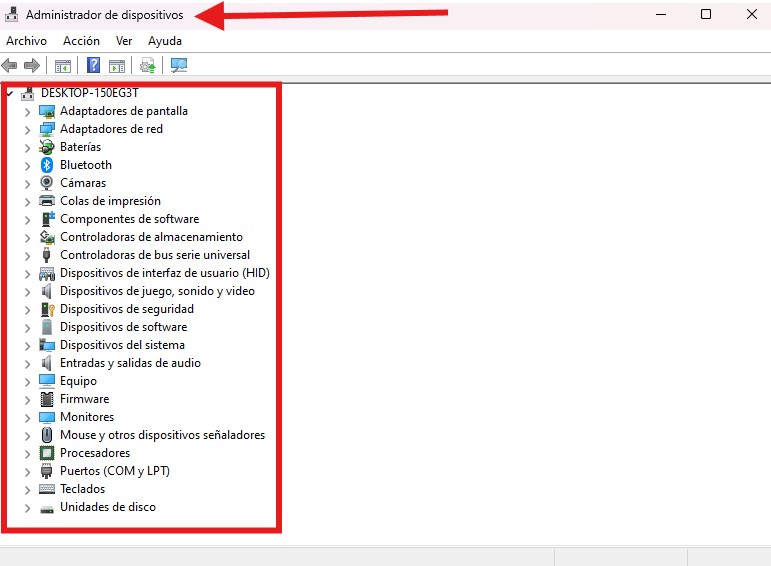Viewport: 771px width, 566px height.
Task: Click the Dispositivos de seguridad key icon
Action: click(x=48, y=309)
